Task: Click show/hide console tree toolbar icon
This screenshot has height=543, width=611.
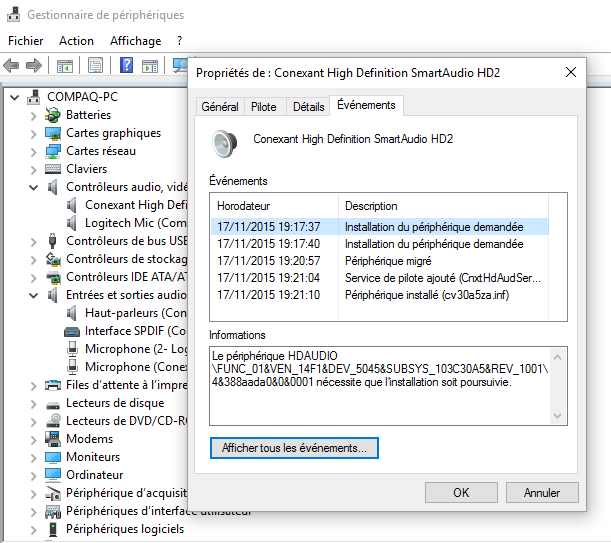Action: coord(64,66)
